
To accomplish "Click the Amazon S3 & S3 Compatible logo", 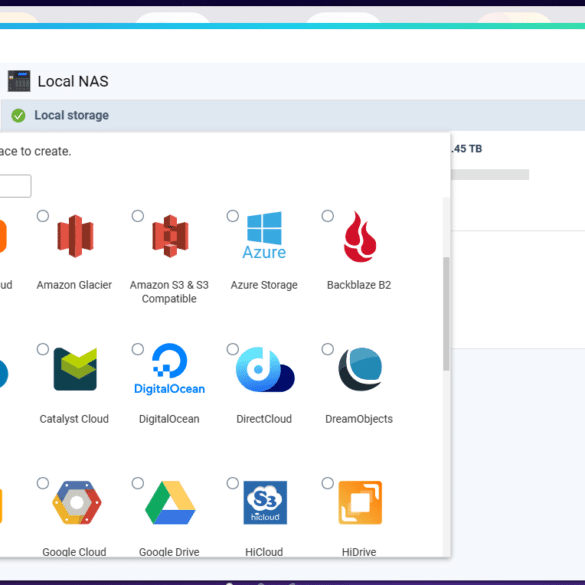I will click(170, 236).
